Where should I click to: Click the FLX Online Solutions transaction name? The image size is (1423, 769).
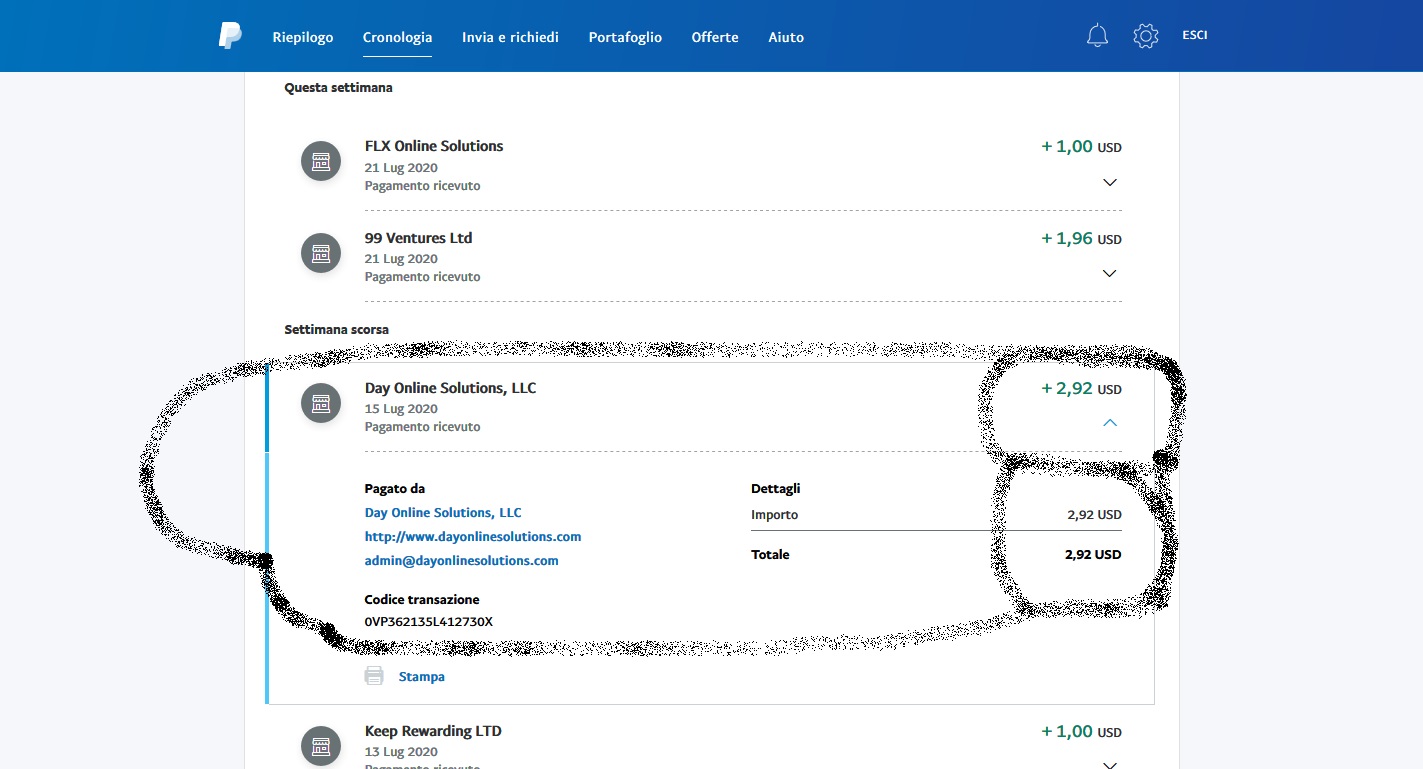pos(434,146)
